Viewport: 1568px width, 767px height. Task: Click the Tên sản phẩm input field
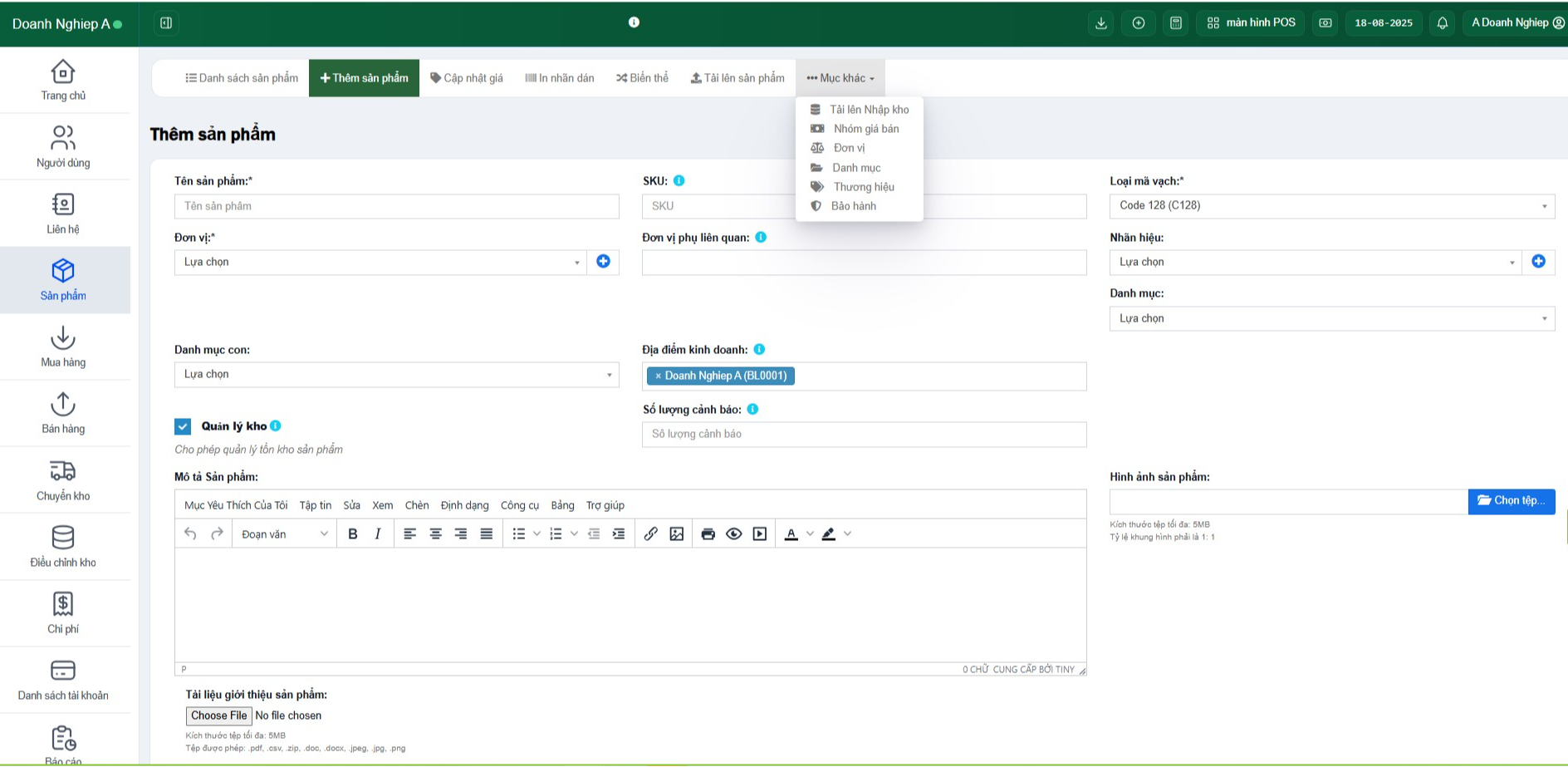point(397,206)
